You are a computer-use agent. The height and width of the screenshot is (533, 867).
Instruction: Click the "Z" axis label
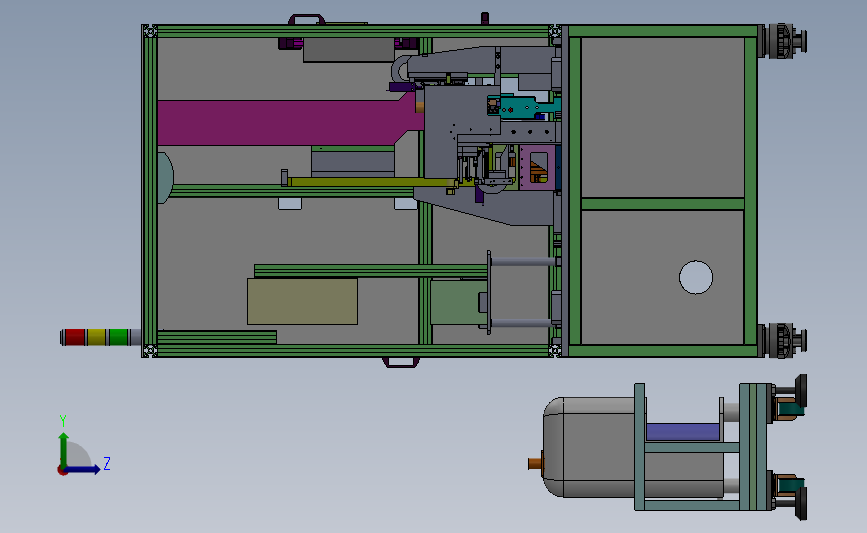point(107,463)
